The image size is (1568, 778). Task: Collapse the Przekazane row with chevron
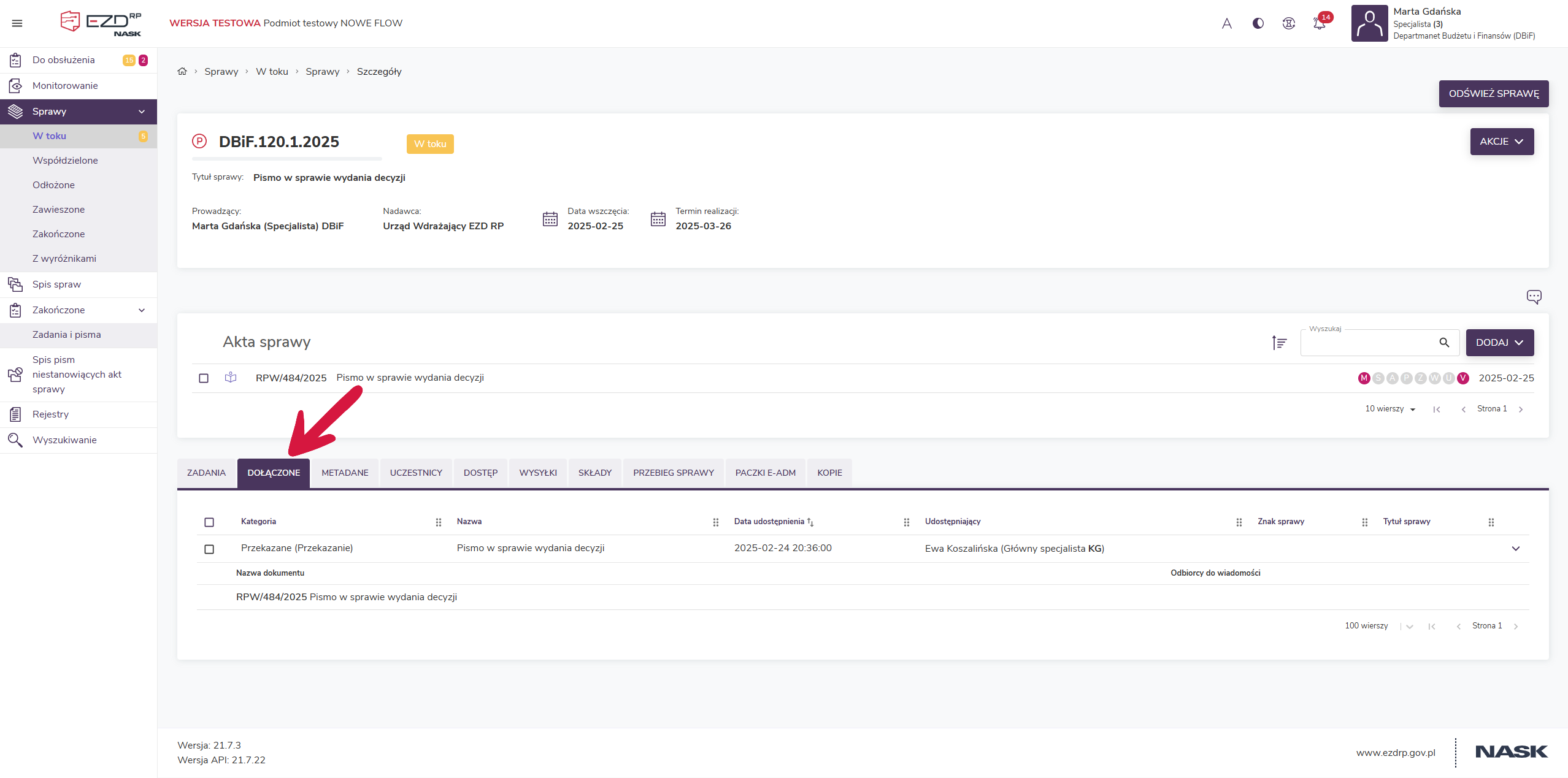[x=1515, y=549]
